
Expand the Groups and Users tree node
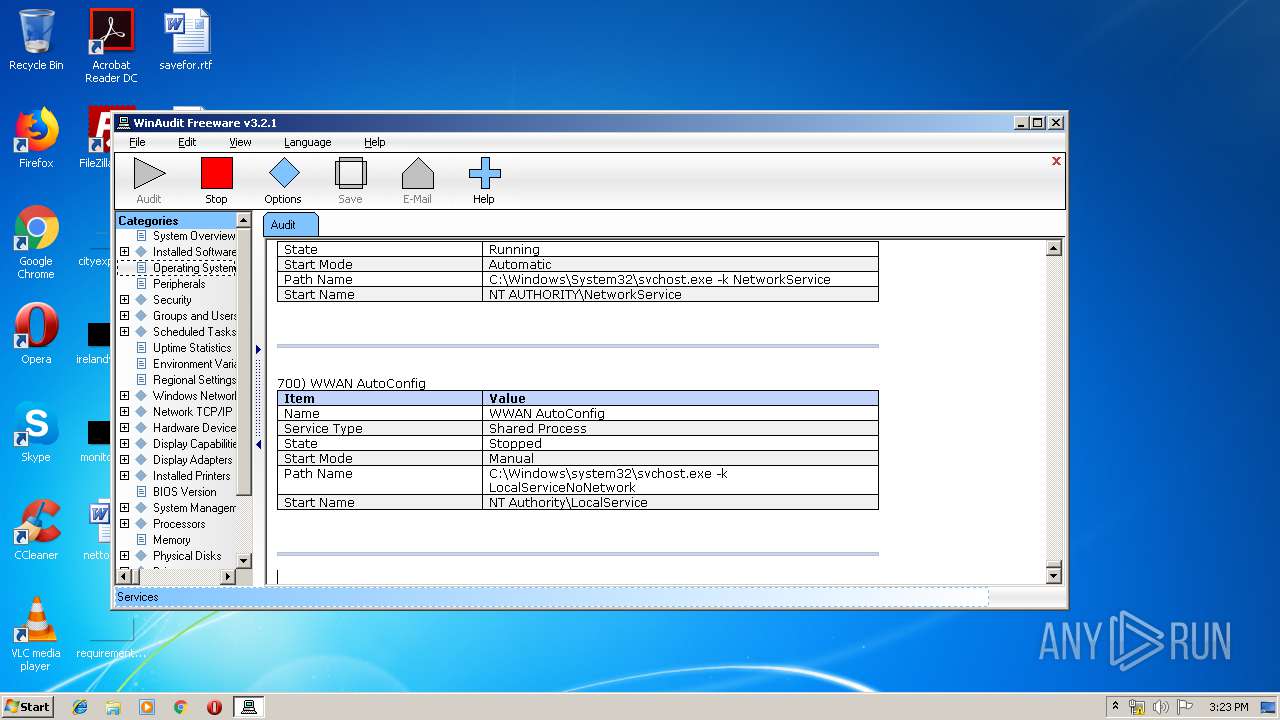(124, 316)
